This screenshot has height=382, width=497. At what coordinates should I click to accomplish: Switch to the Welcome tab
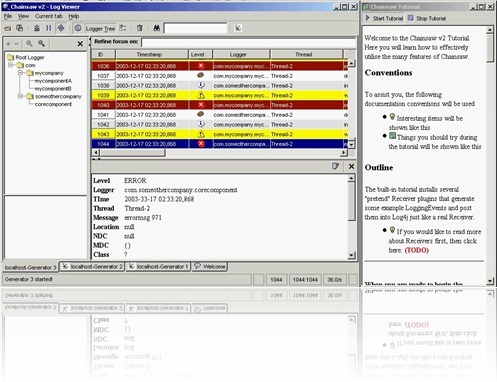[210, 266]
